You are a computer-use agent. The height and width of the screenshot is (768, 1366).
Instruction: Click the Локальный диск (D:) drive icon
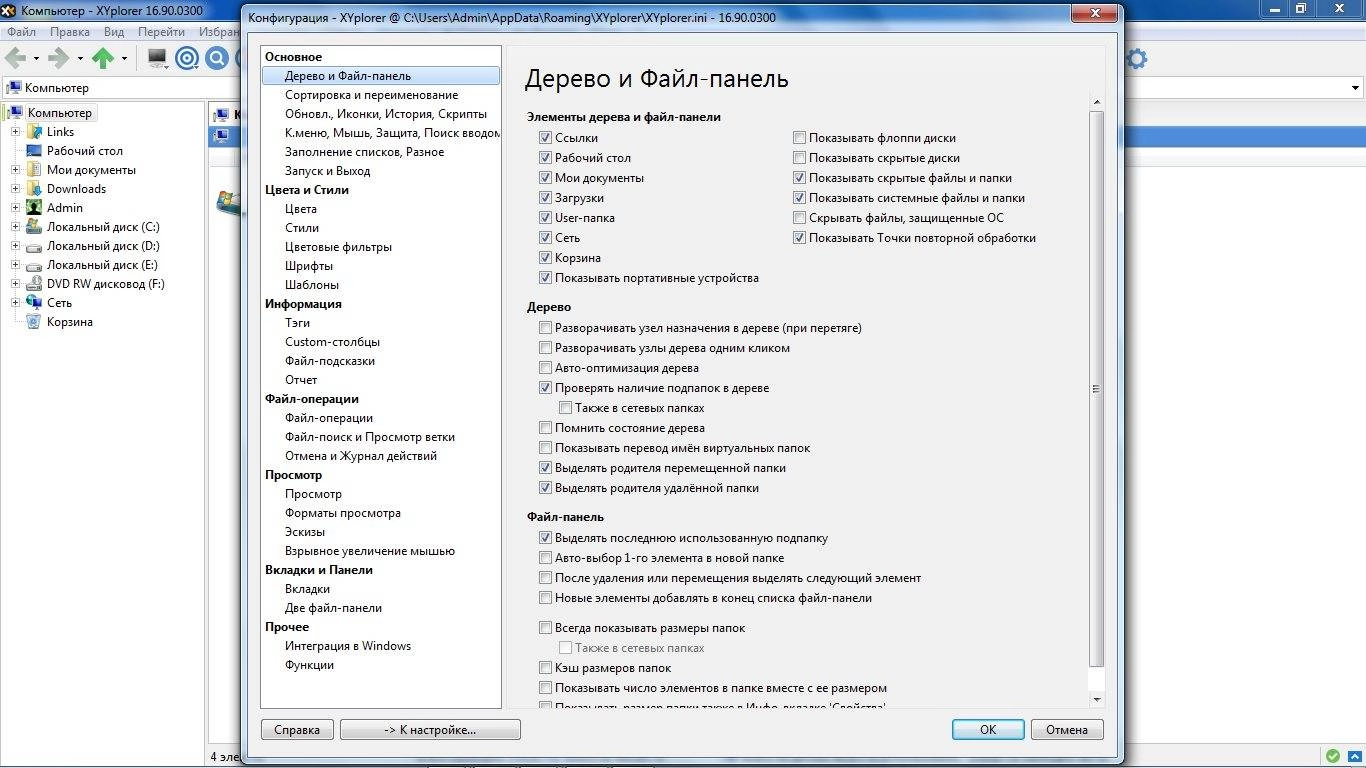pyautogui.click(x=34, y=246)
